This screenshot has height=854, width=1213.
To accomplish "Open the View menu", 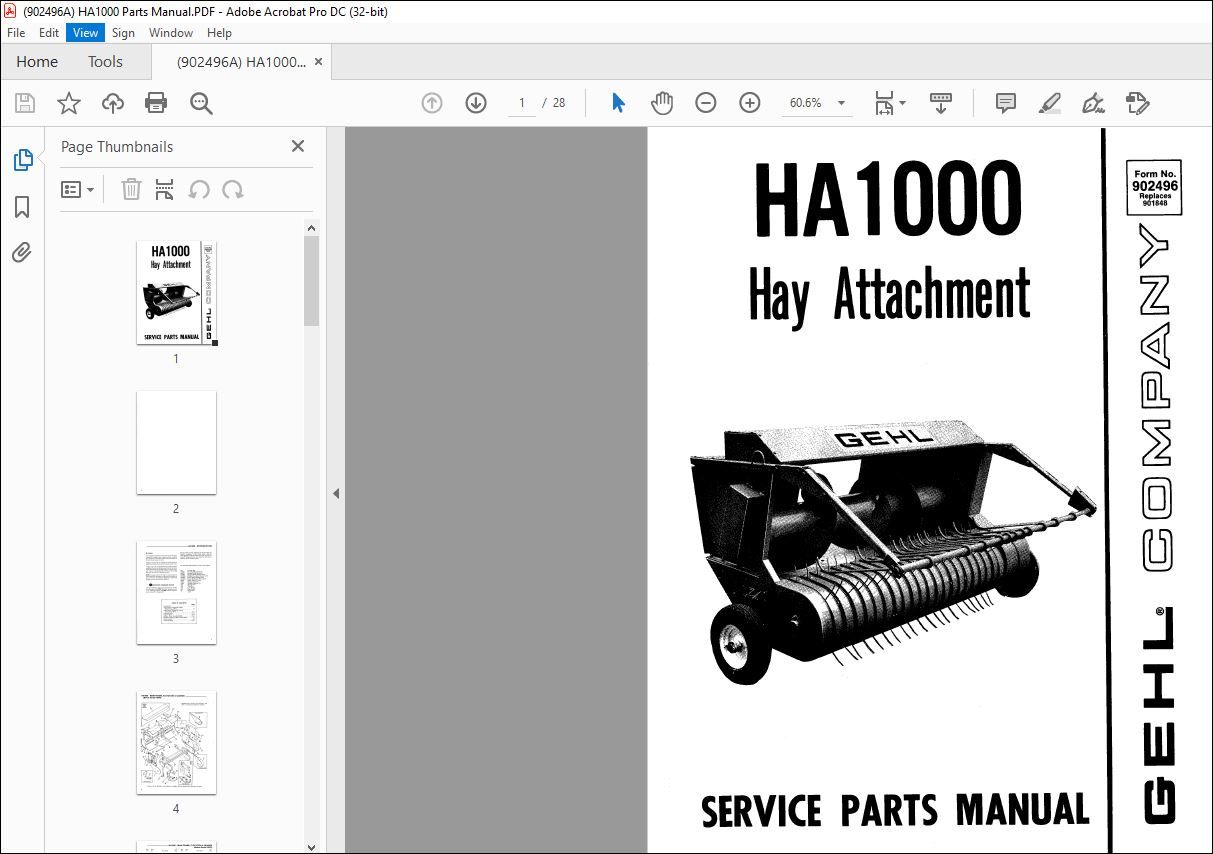I will 84,32.
